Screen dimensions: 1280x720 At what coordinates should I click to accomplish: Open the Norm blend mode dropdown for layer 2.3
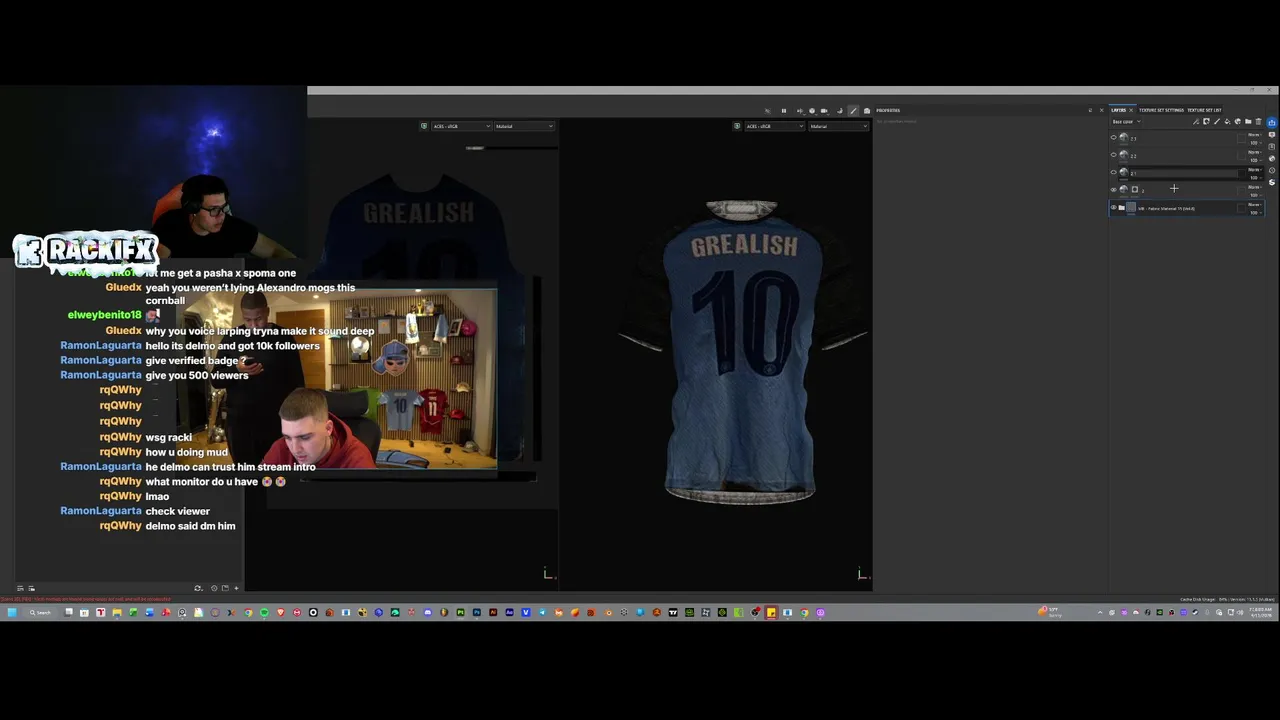tap(1254, 135)
